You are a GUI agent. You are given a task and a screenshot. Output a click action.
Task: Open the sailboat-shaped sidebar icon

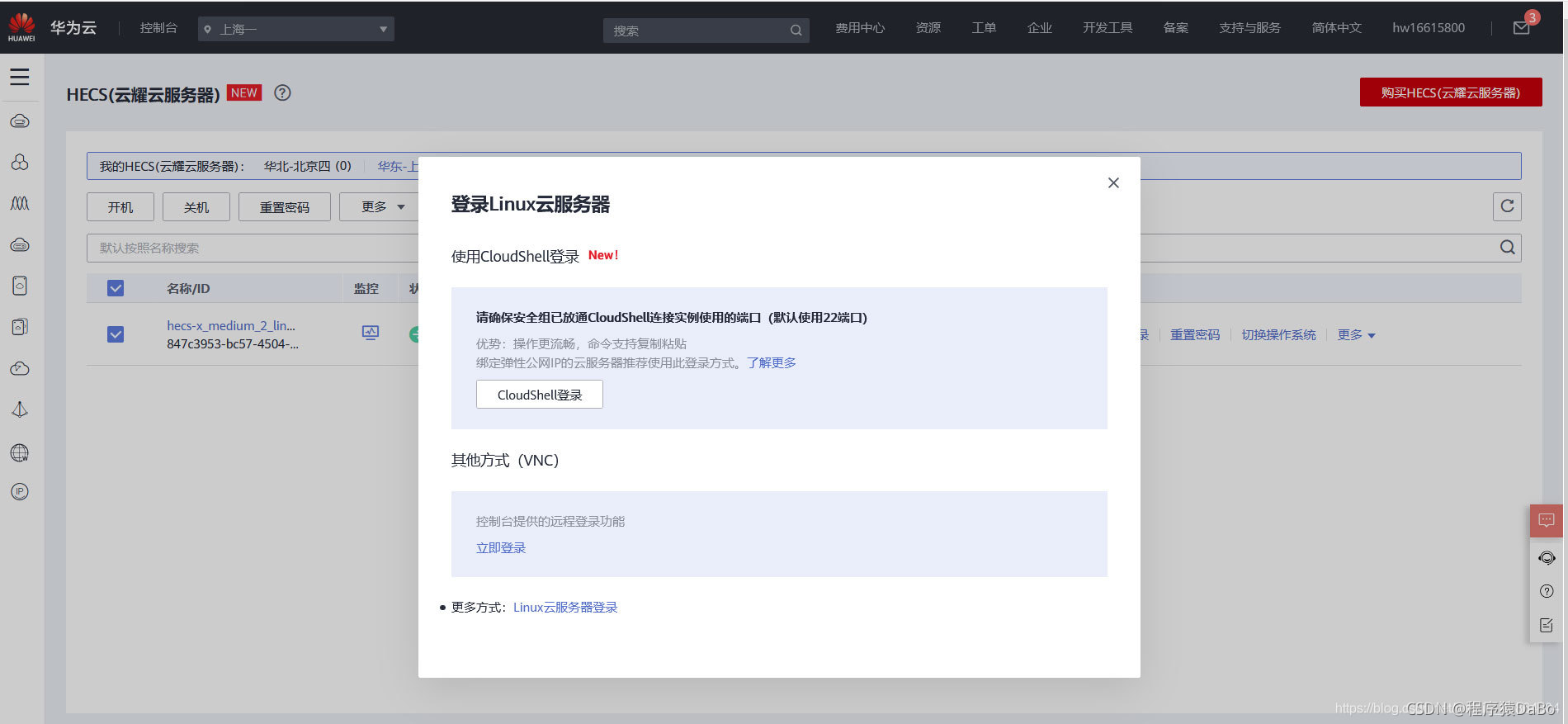click(x=20, y=409)
